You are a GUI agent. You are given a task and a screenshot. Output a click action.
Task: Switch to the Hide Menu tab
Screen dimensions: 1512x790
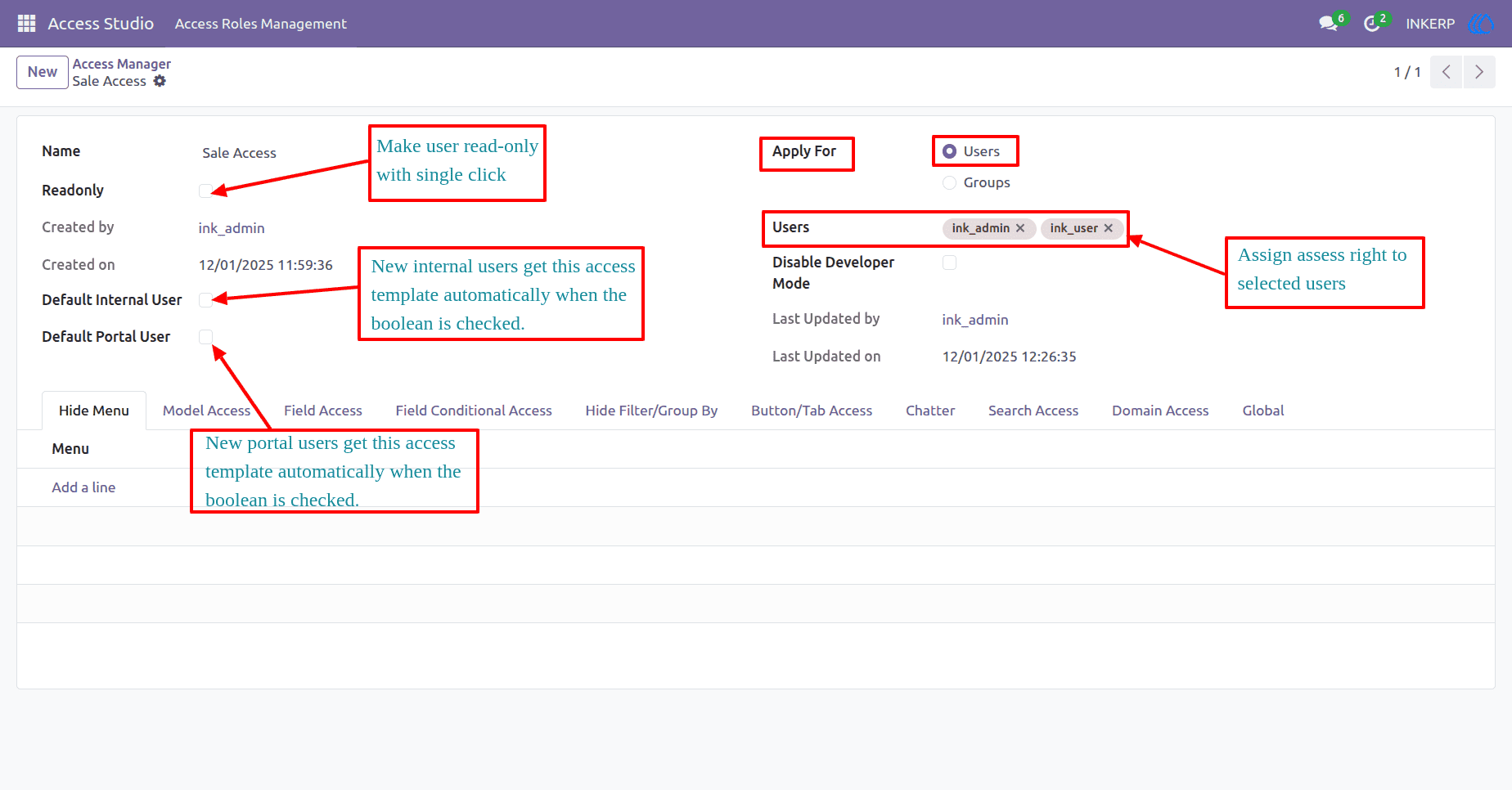click(94, 411)
